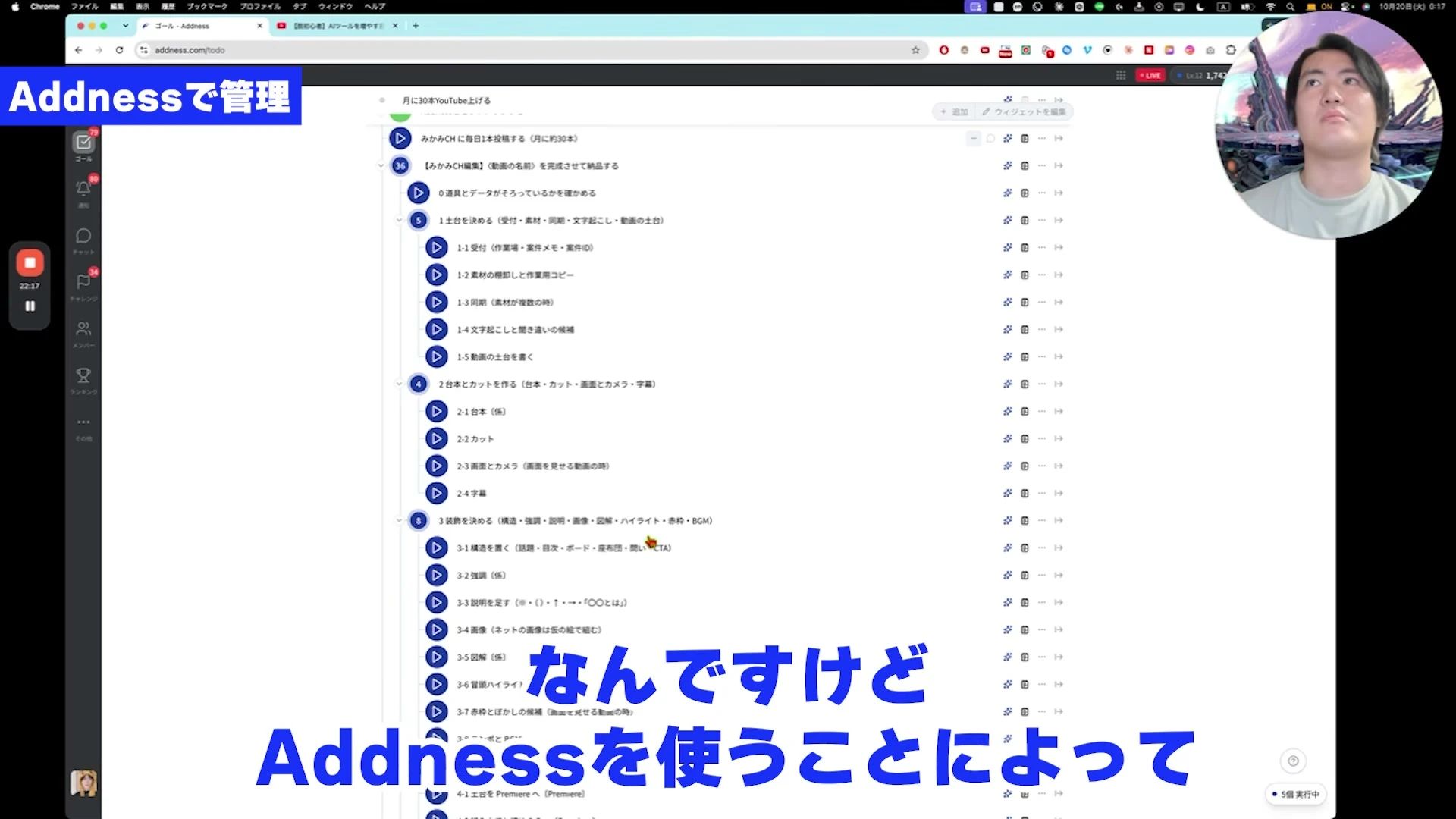The image size is (1456, 819).
Task: Click AI sparkle icon on みかみCH毎日1本投稿 row
Action: coord(1008,139)
